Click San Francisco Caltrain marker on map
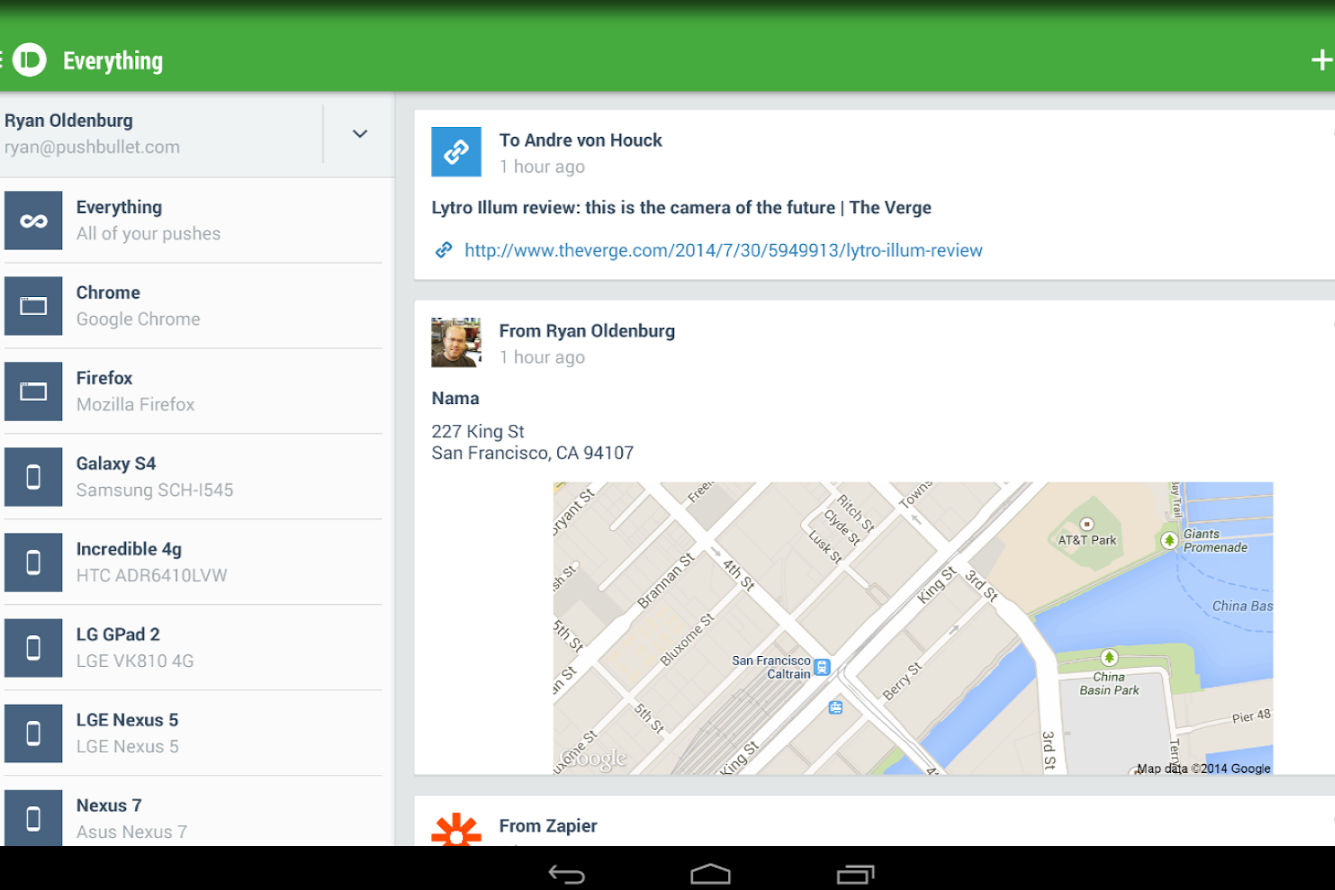The height and width of the screenshot is (890, 1335). pos(821,667)
